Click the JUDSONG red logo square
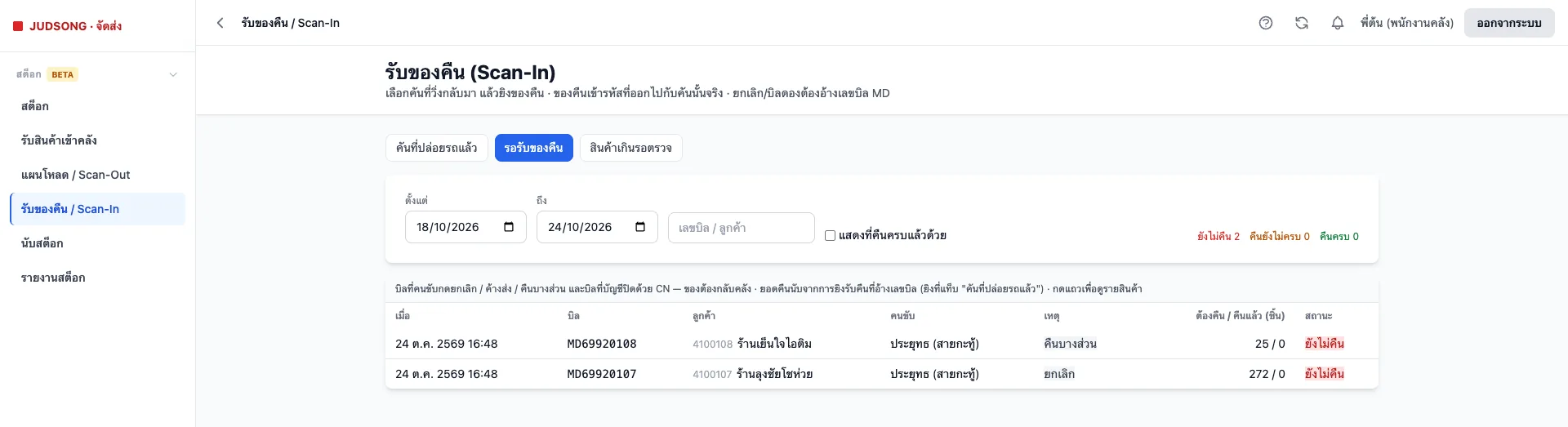The height and width of the screenshot is (427, 1568). tap(18, 26)
